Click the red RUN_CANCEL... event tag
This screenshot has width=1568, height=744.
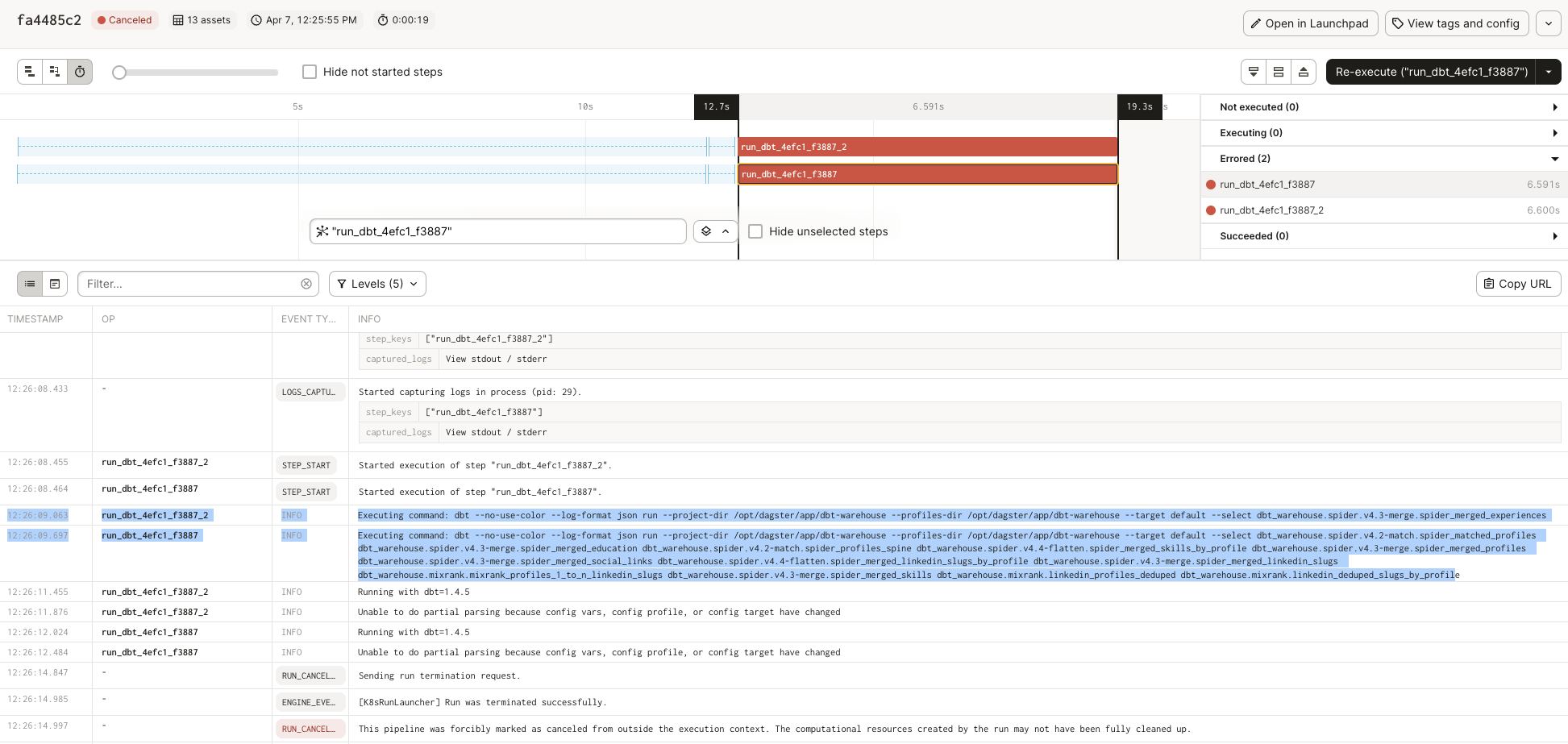pos(309,729)
